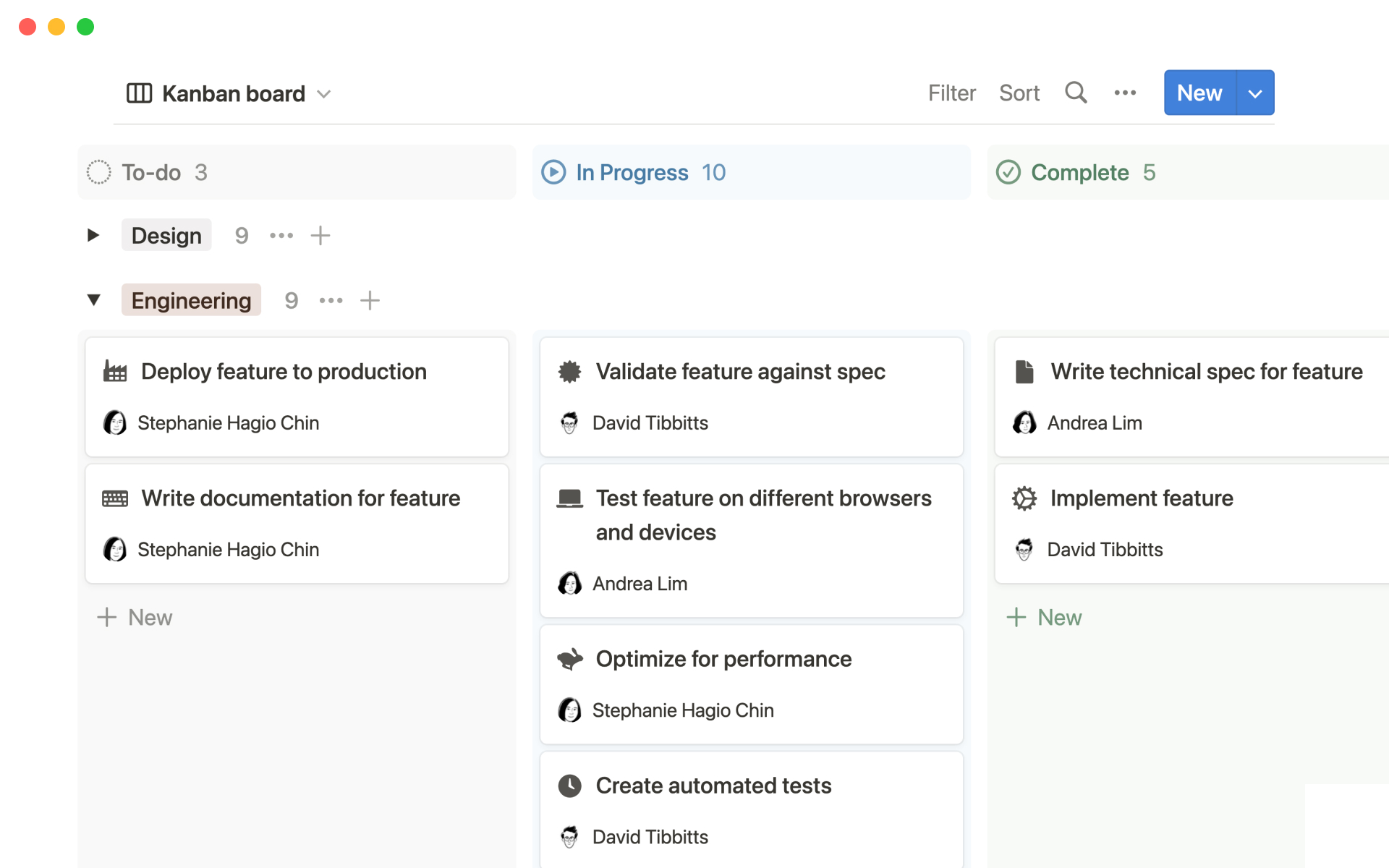Click the Kanban board view icon

(x=139, y=93)
